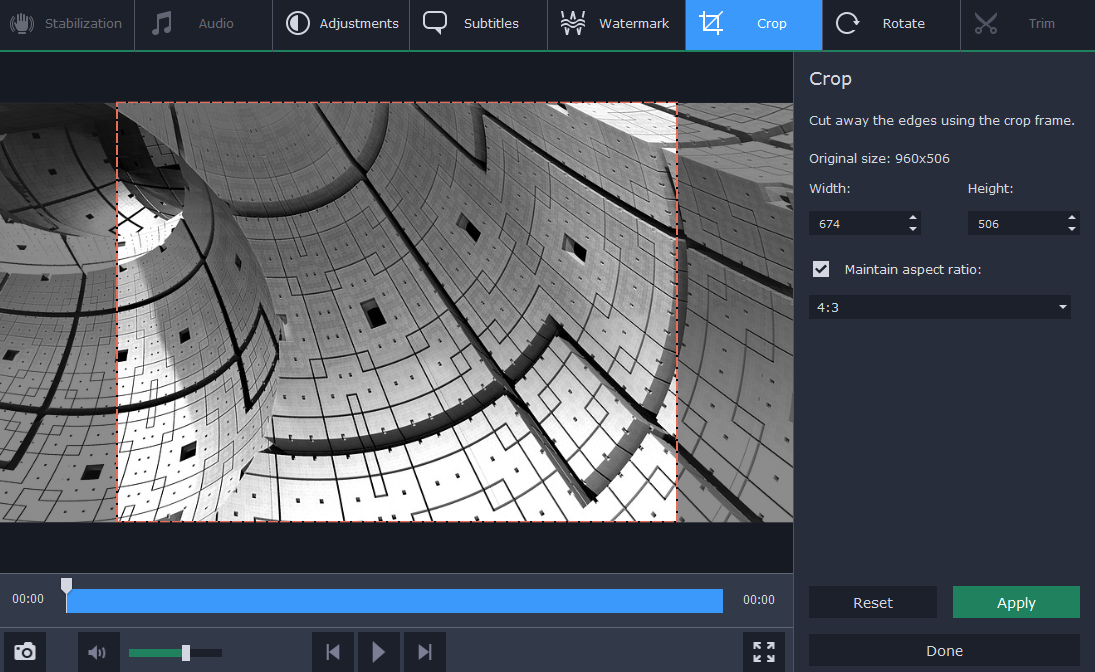The width and height of the screenshot is (1095, 672).
Task: Toggle the Maintain aspect ratio checkbox
Action: tap(821, 269)
